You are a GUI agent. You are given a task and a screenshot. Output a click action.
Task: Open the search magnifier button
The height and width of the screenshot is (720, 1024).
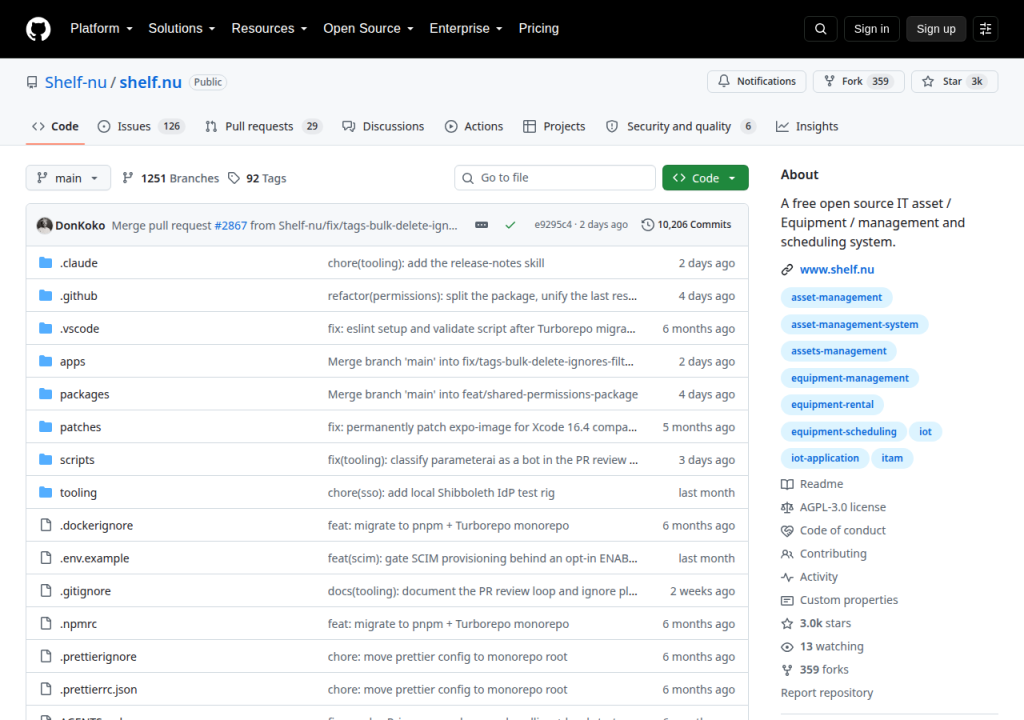820,29
